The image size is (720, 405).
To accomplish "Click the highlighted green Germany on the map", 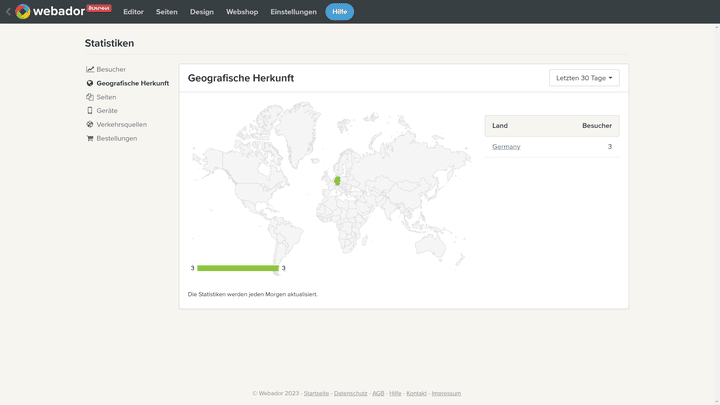I will (337, 181).
